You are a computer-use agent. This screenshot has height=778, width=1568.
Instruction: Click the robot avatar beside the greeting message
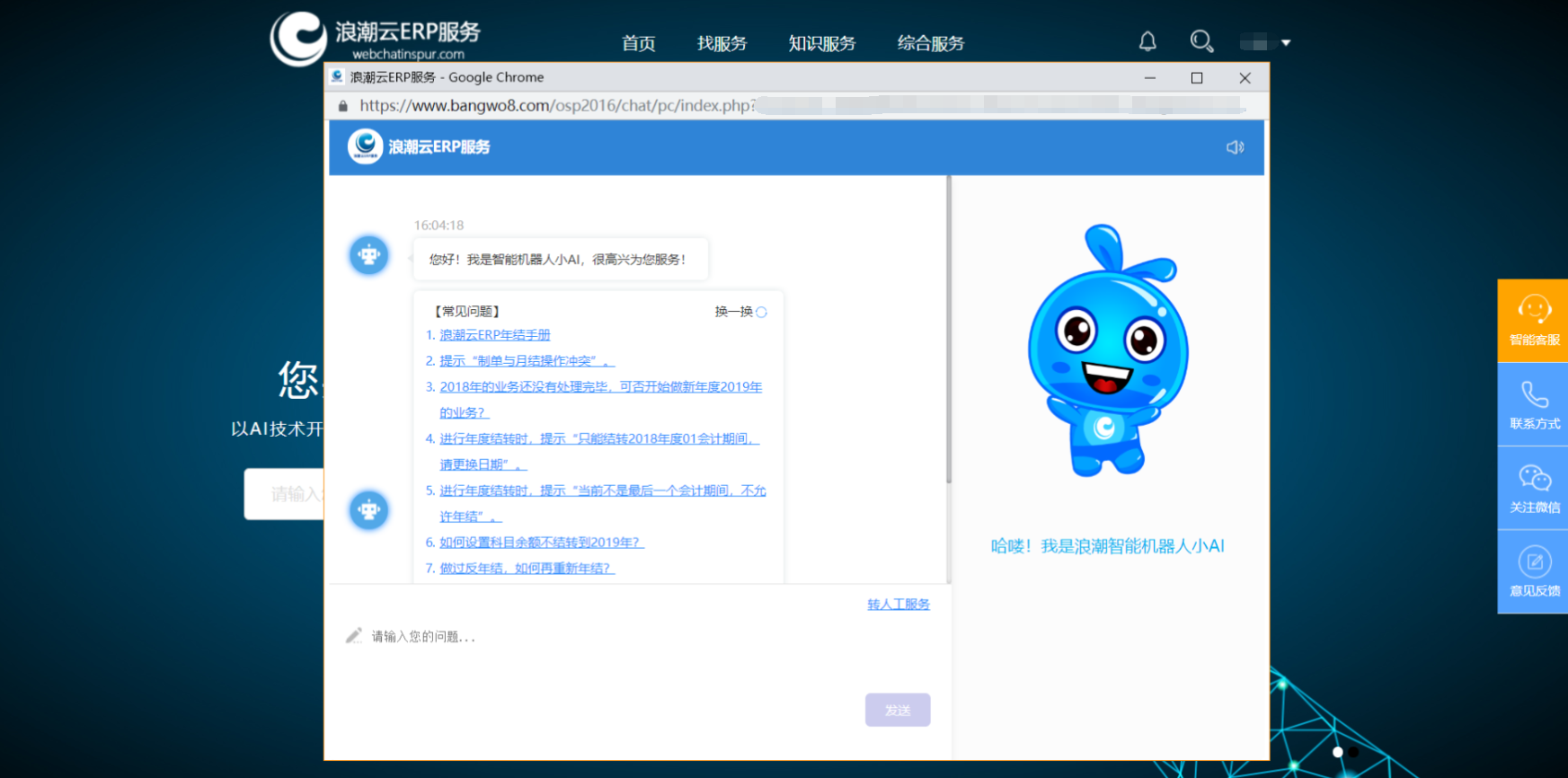point(368,256)
